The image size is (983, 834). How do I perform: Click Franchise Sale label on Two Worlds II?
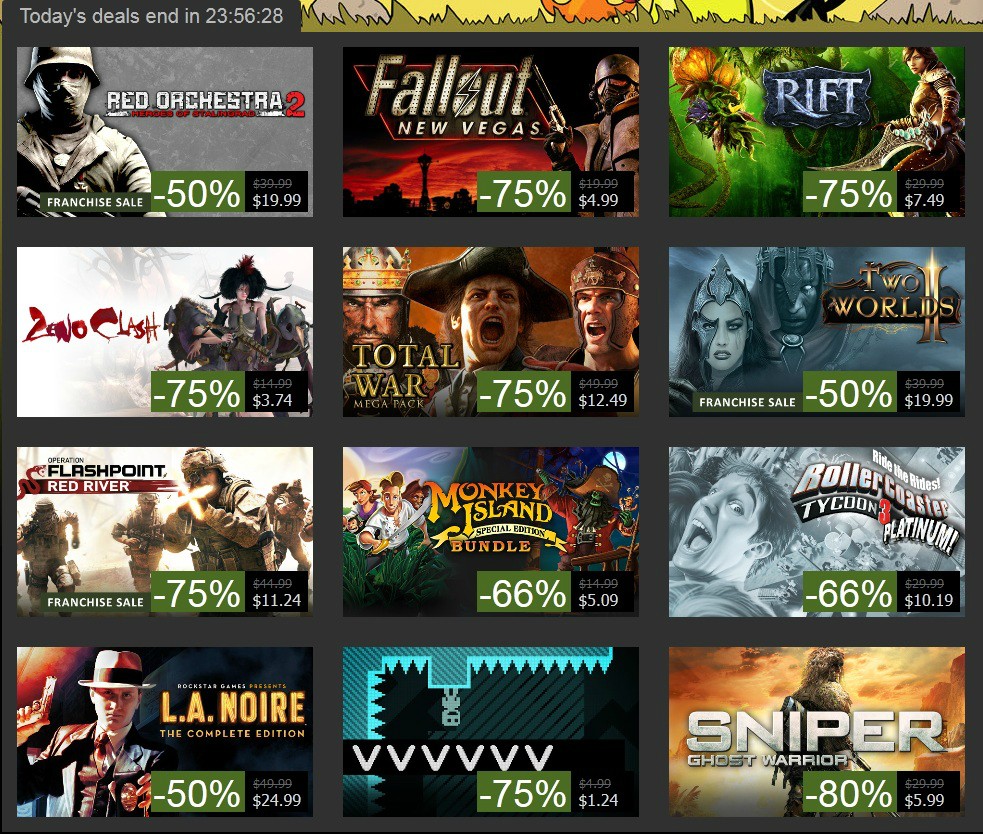pyautogui.click(x=747, y=402)
